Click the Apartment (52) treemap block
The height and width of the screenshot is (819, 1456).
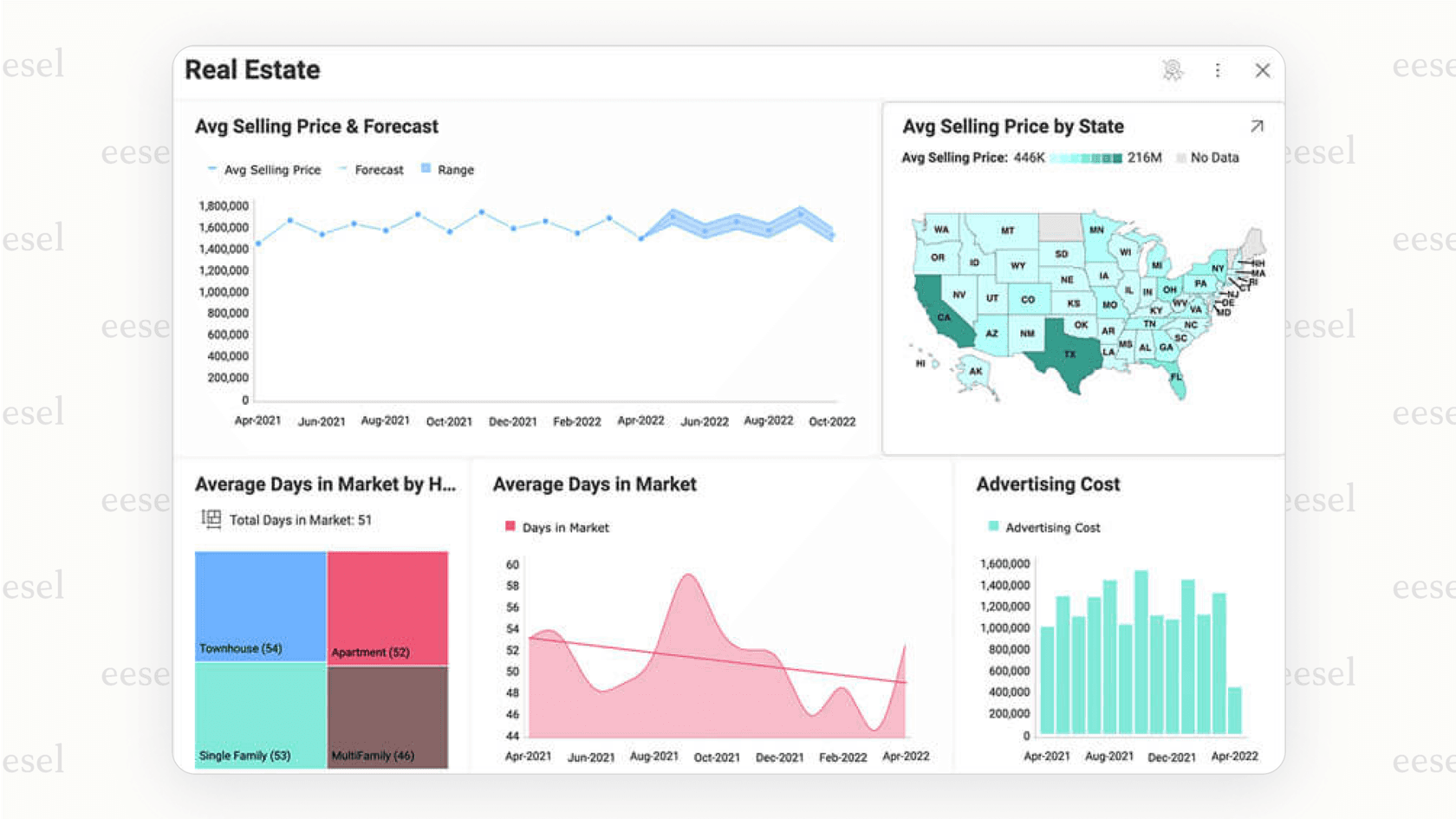pyautogui.click(x=387, y=607)
